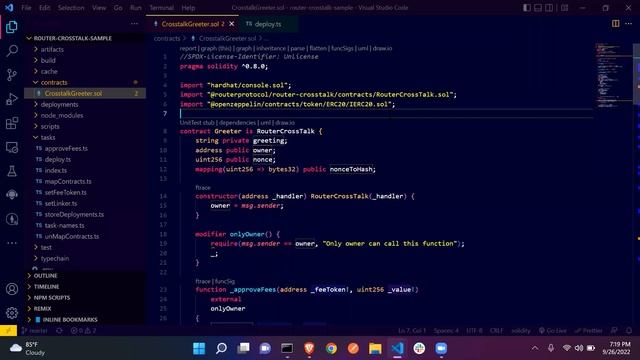The image size is (640, 360).
Task: Click 'UnitTest stub' code lens link
Action: tap(197, 122)
